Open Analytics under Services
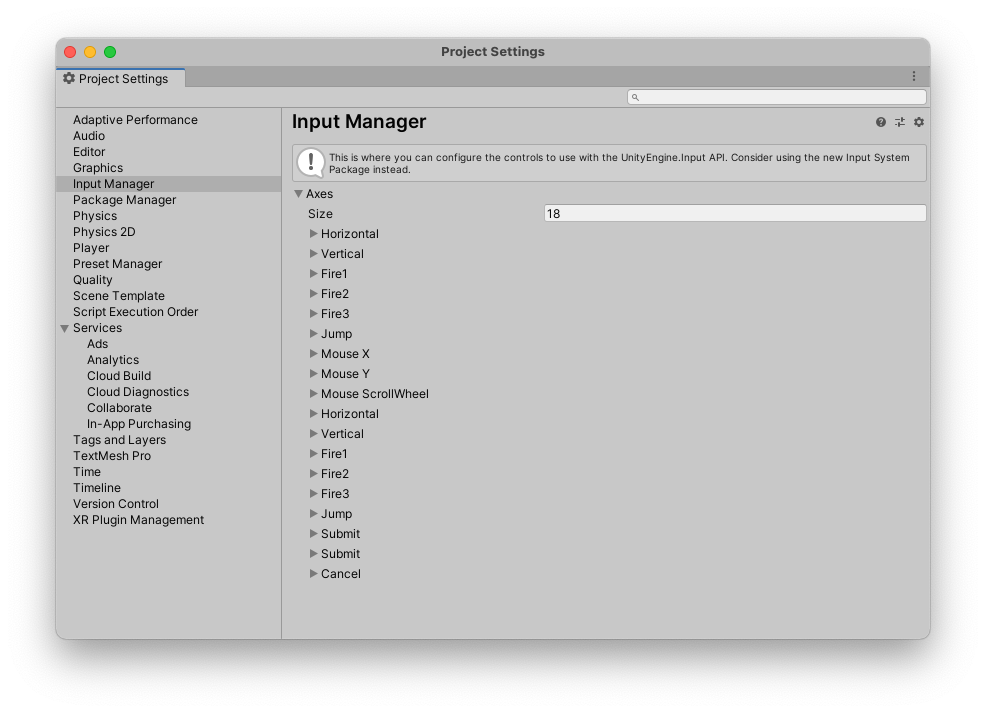Viewport: 986px width, 713px height. 113,360
